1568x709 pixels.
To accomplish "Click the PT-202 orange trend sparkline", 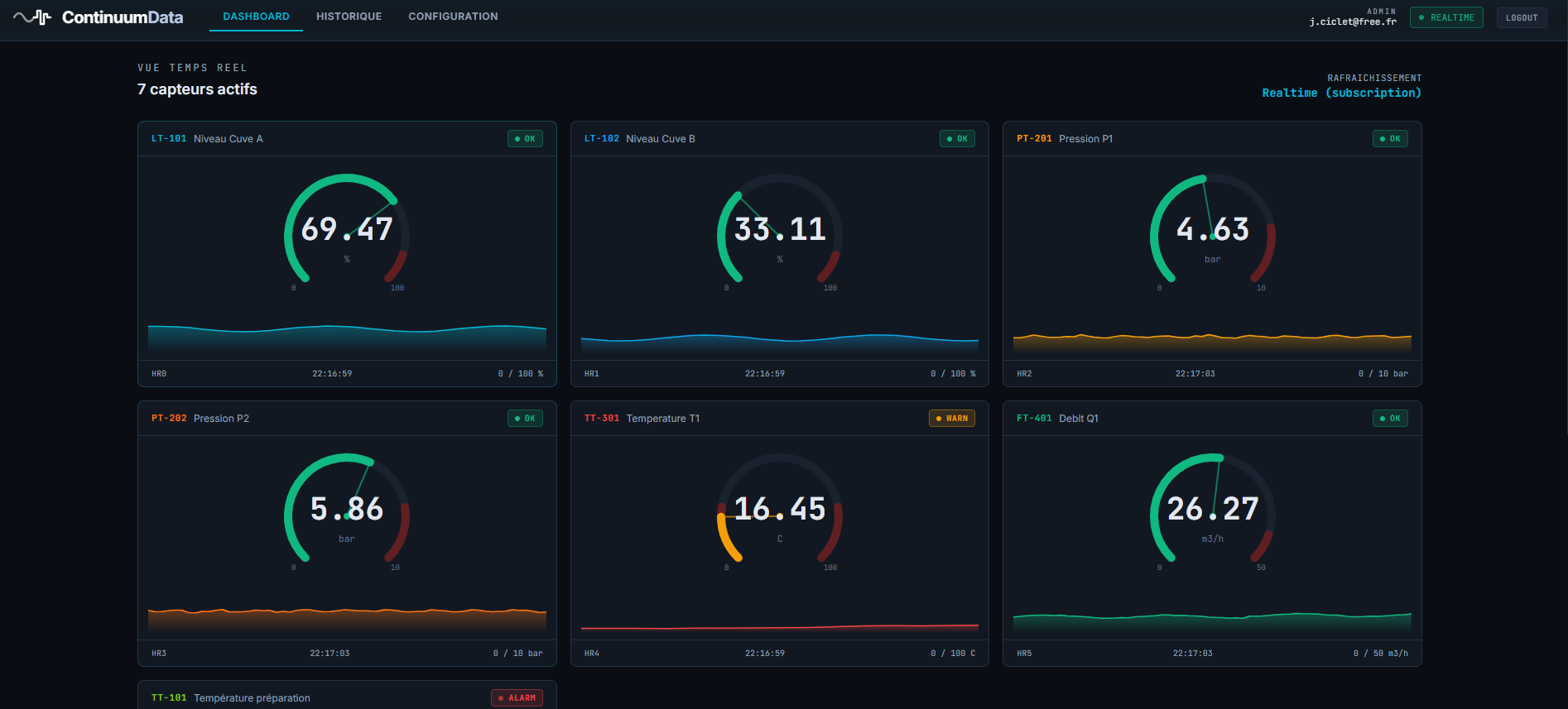I will pyautogui.click(x=347, y=620).
